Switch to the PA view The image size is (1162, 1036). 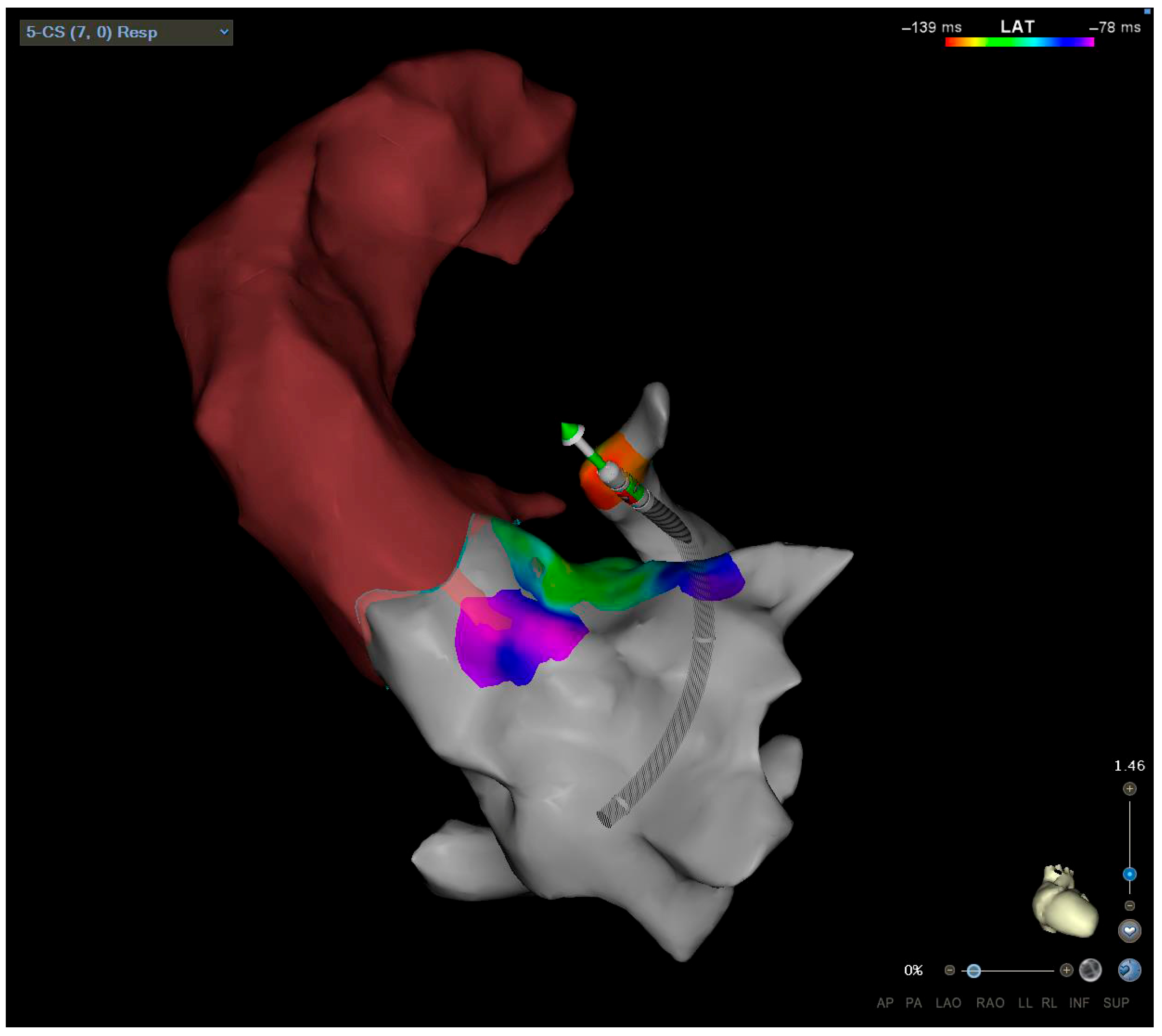913,1003
